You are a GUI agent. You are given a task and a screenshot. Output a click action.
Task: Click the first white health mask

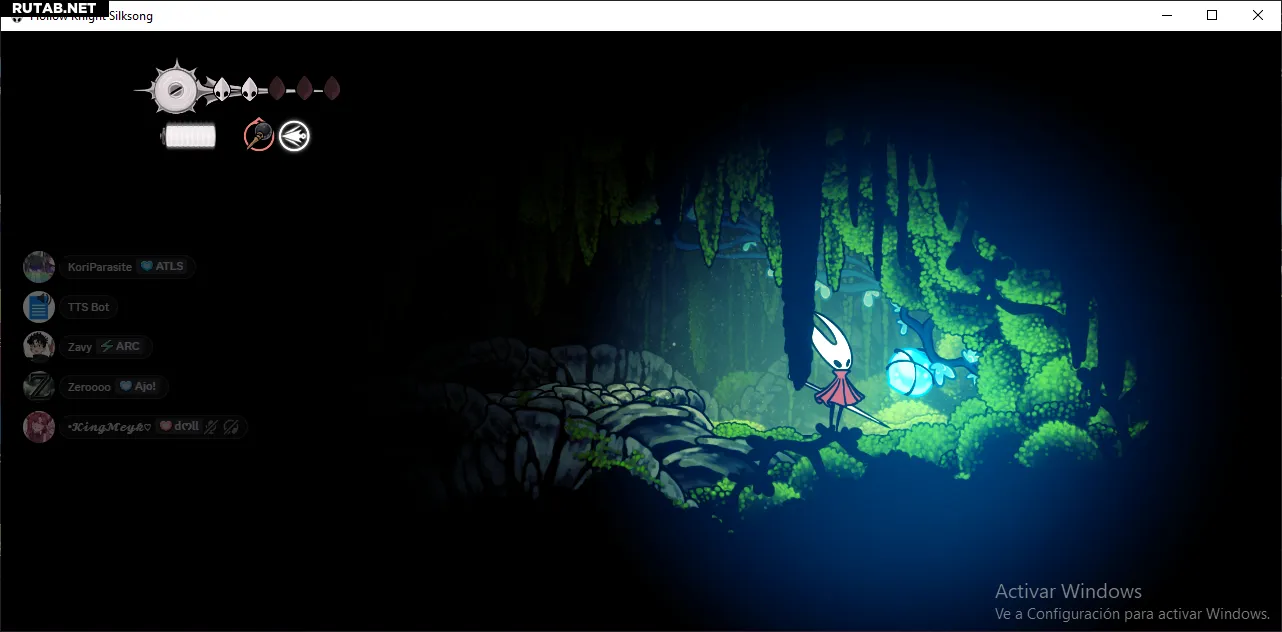[222, 90]
